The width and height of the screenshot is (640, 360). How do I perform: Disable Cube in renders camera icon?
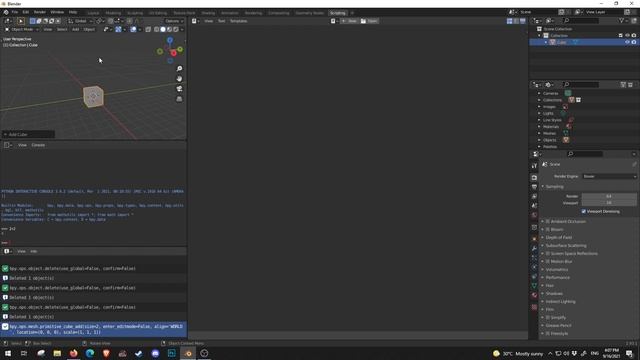pyautogui.click(x=634, y=42)
